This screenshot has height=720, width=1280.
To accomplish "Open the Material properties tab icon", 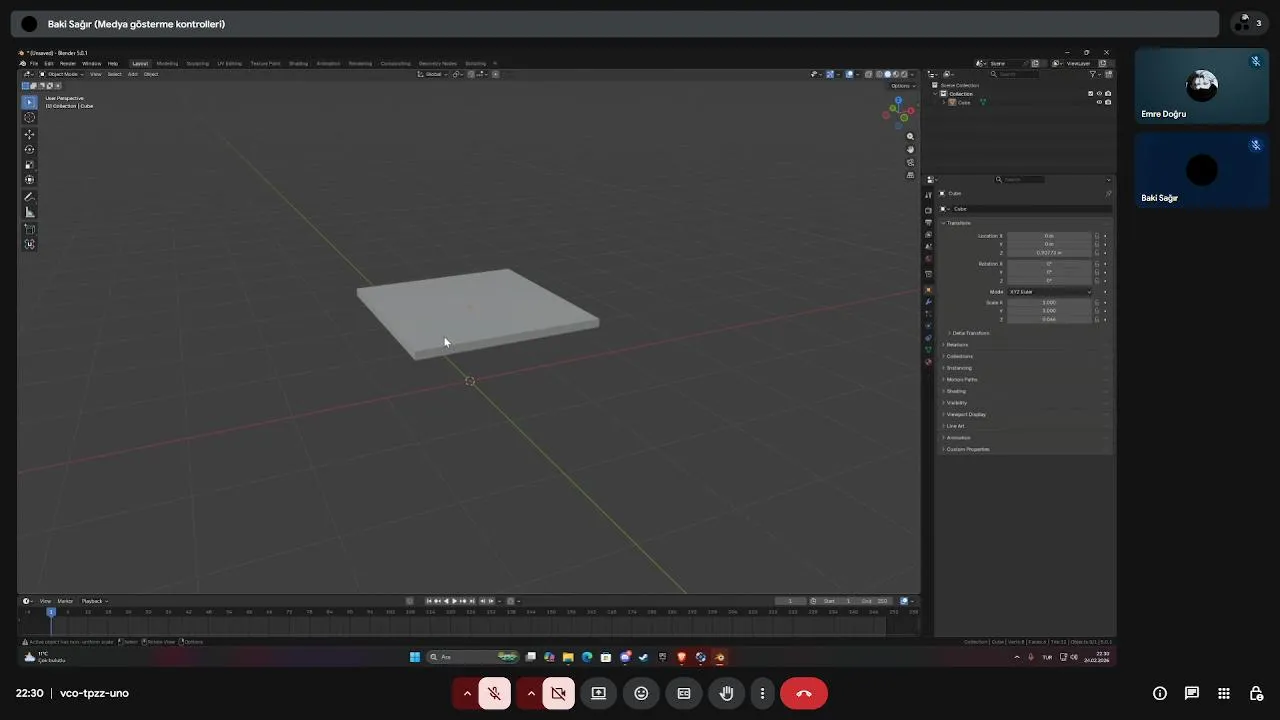I will [x=928, y=362].
